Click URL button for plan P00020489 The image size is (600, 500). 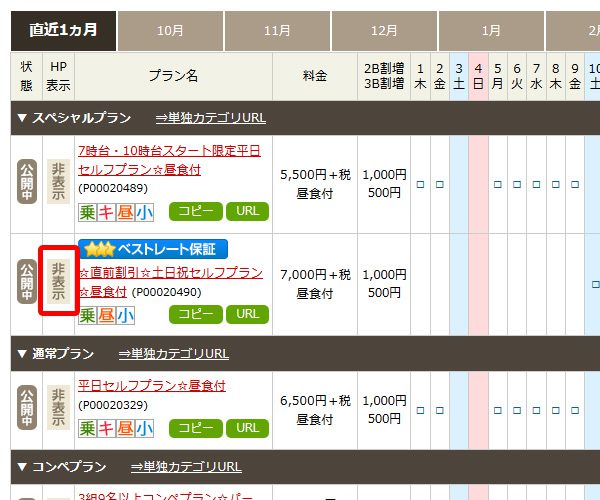247,212
